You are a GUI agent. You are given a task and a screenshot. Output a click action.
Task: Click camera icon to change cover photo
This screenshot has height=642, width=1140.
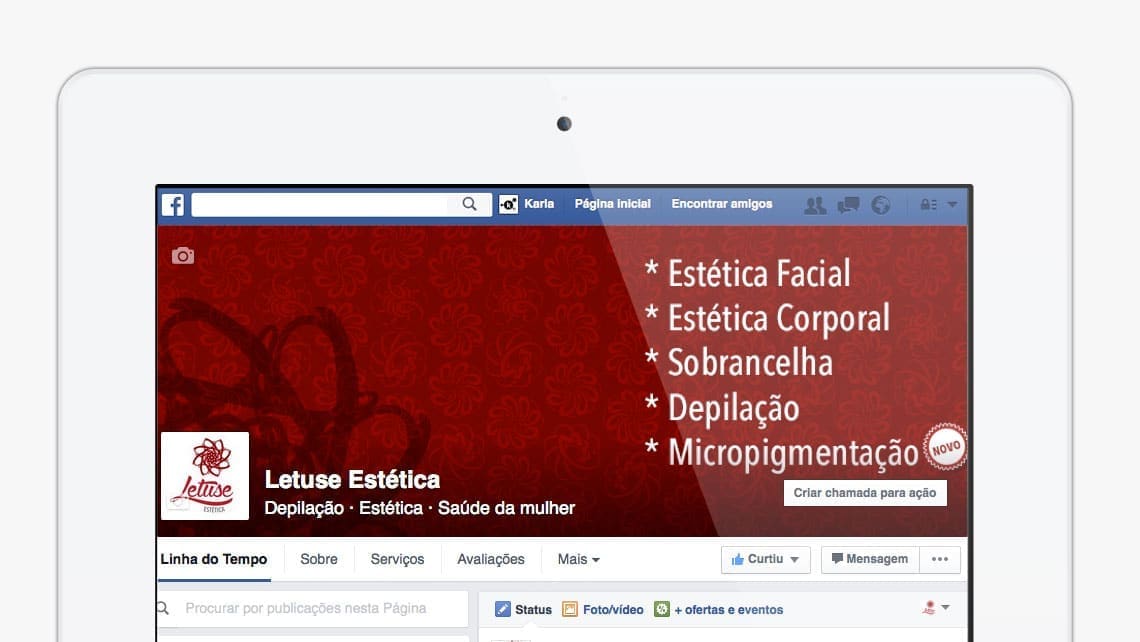click(182, 256)
